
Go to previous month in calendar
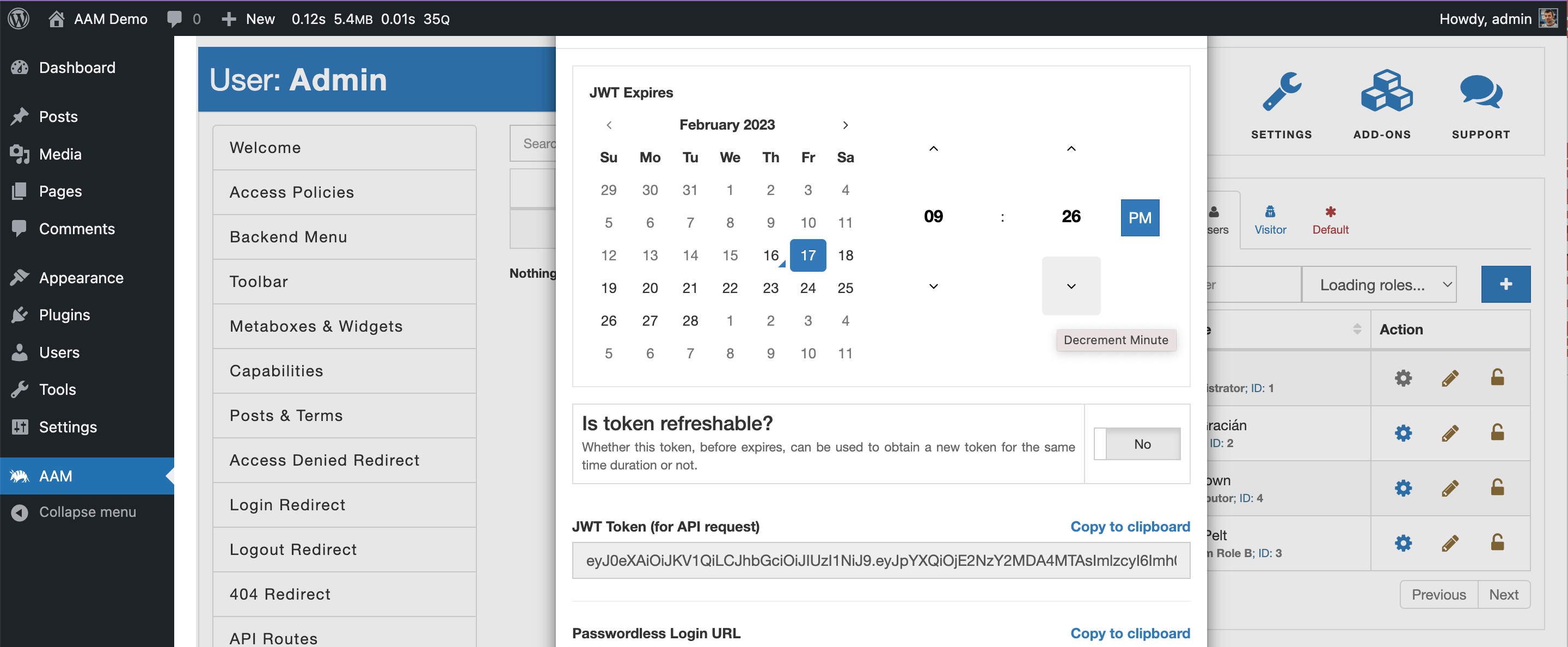[x=609, y=125]
